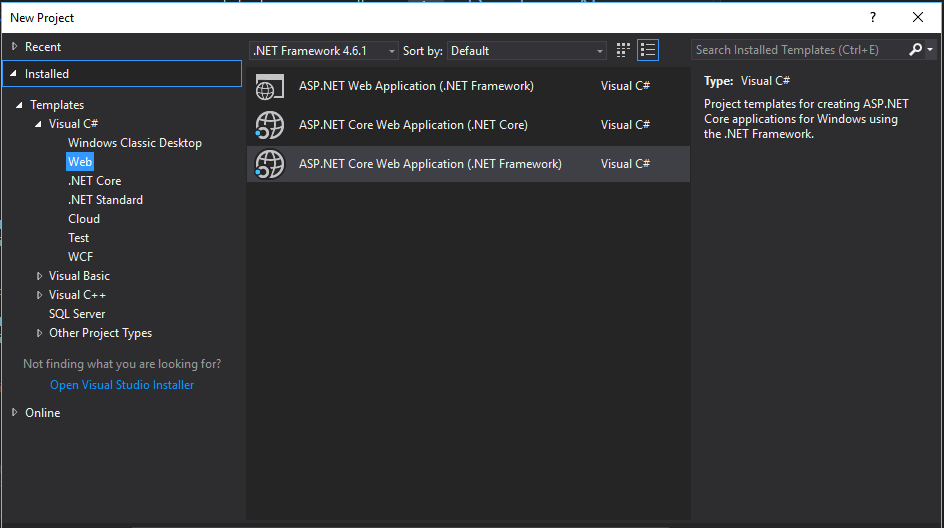This screenshot has width=944, height=528.
Task: Expand Other Project Types node
Action: point(39,333)
